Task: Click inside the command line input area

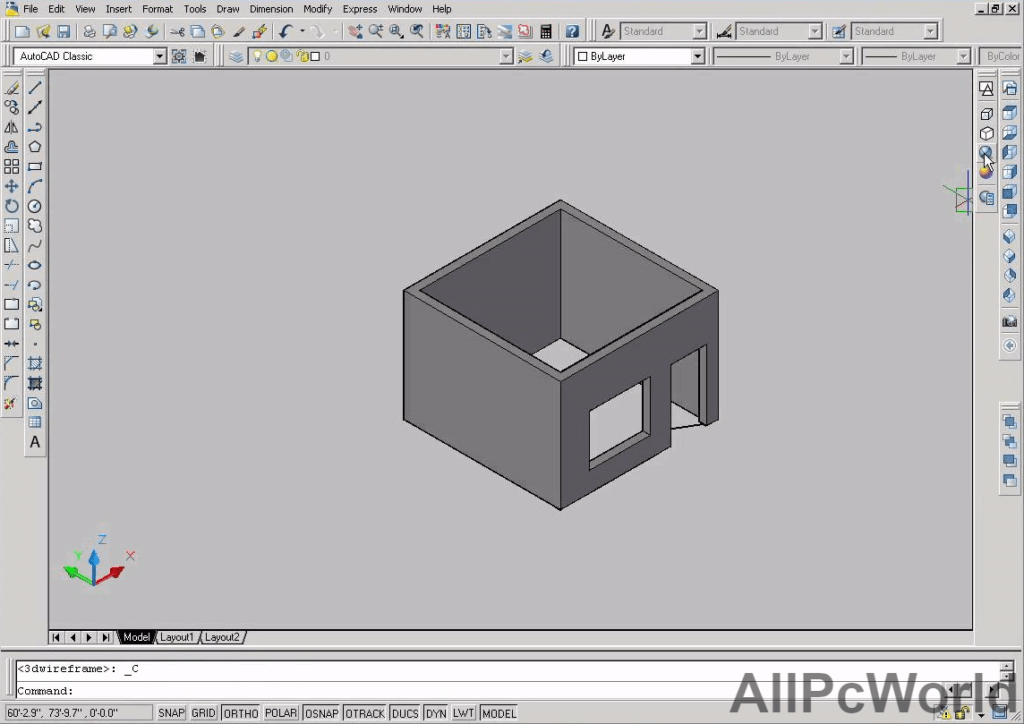Action: (x=400, y=690)
